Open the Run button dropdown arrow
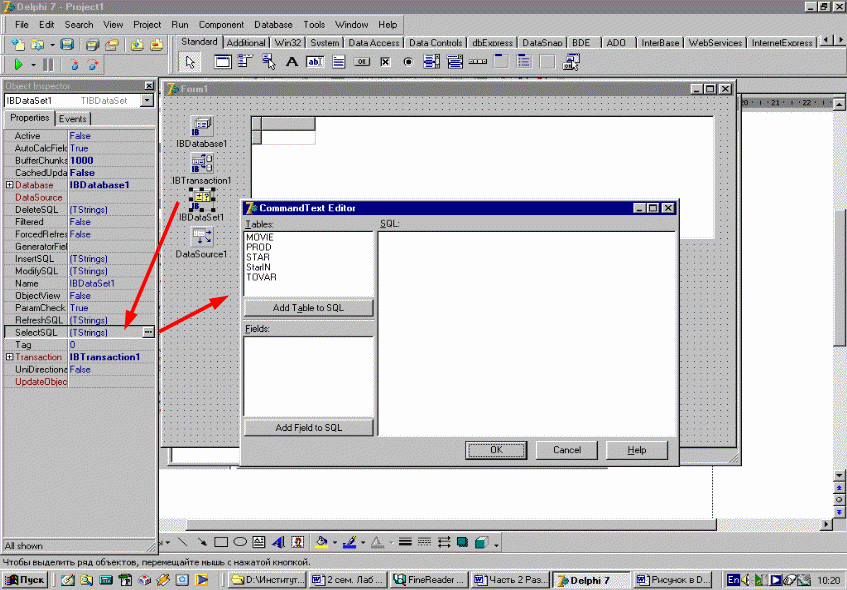 (33, 65)
